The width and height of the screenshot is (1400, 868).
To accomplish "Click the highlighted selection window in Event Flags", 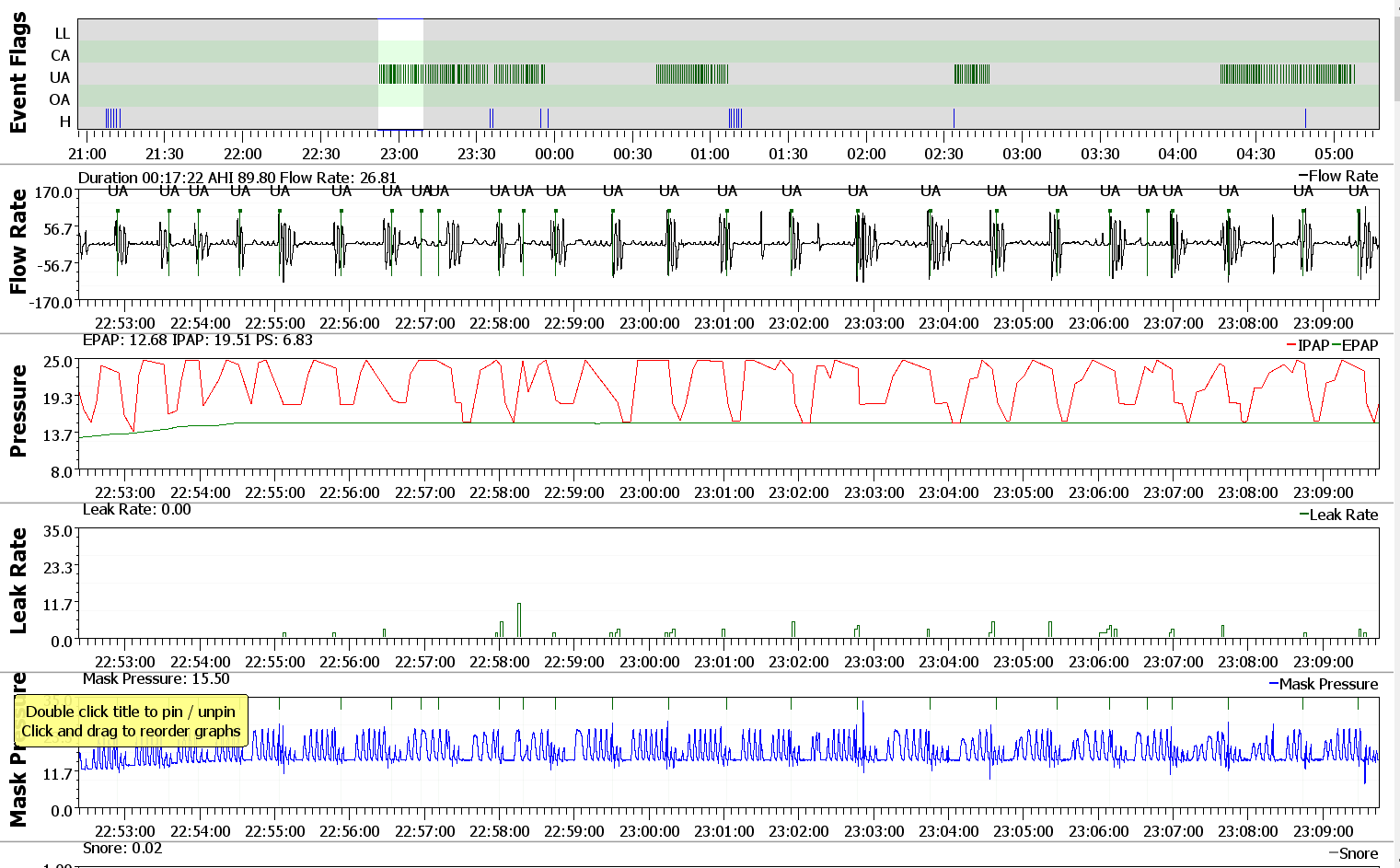I will (400, 74).
